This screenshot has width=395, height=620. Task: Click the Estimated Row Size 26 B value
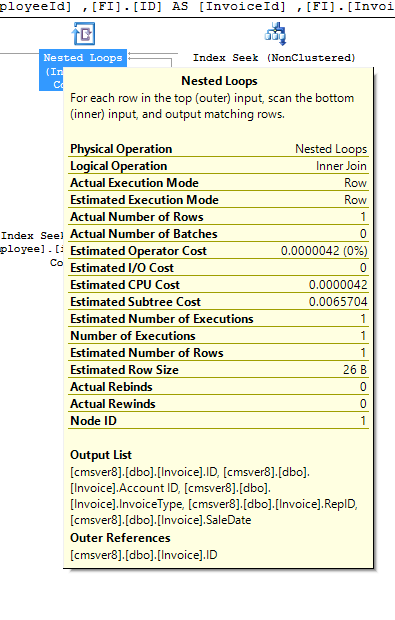pyautogui.click(x=355, y=370)
